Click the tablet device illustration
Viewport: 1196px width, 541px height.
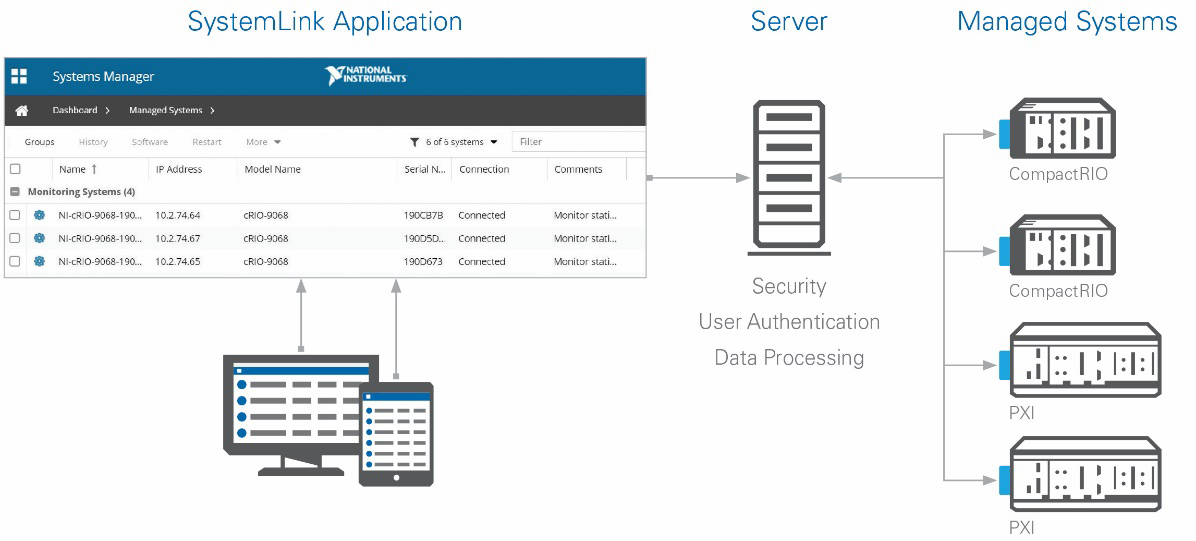396,433
